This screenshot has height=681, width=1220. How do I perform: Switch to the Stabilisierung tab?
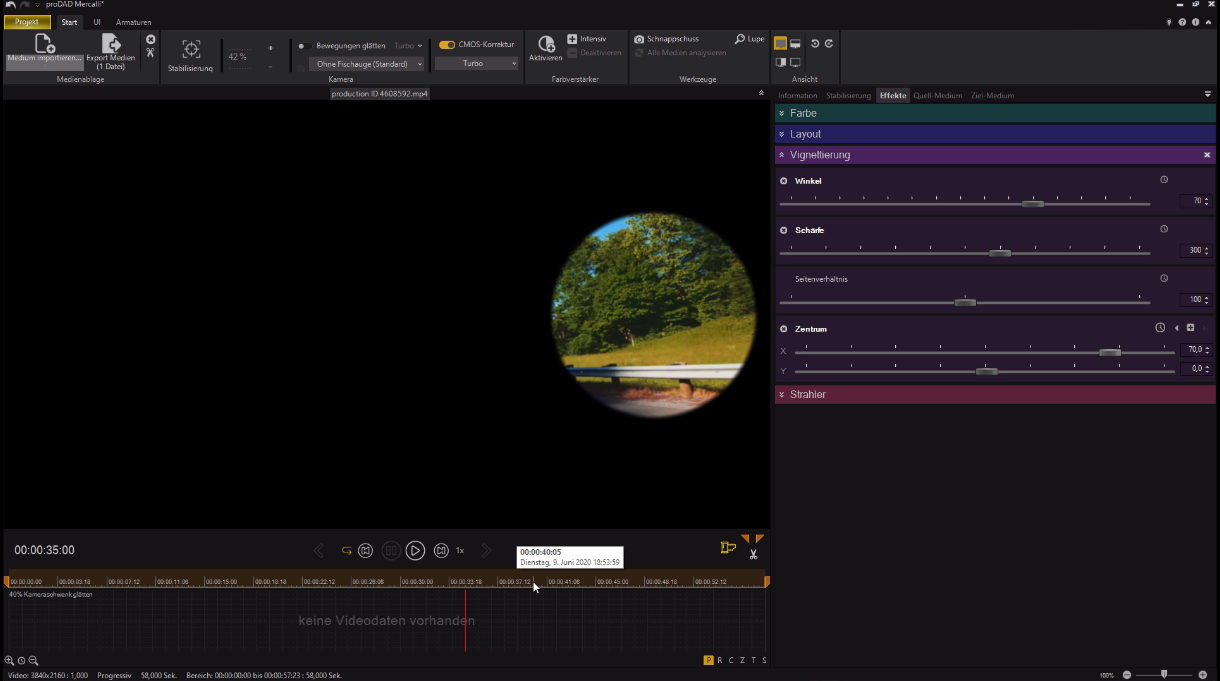[848, 96]
